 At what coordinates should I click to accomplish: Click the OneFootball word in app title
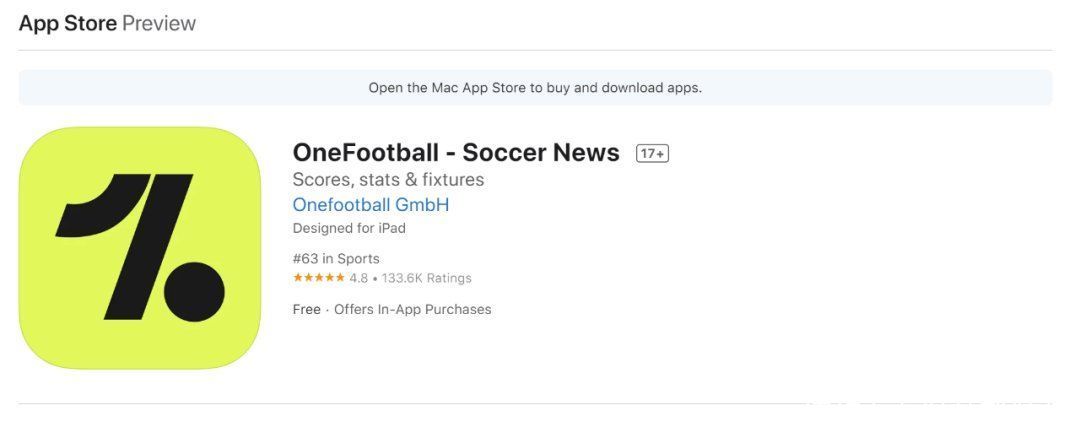pyautogui.click(x=366, y=152)
